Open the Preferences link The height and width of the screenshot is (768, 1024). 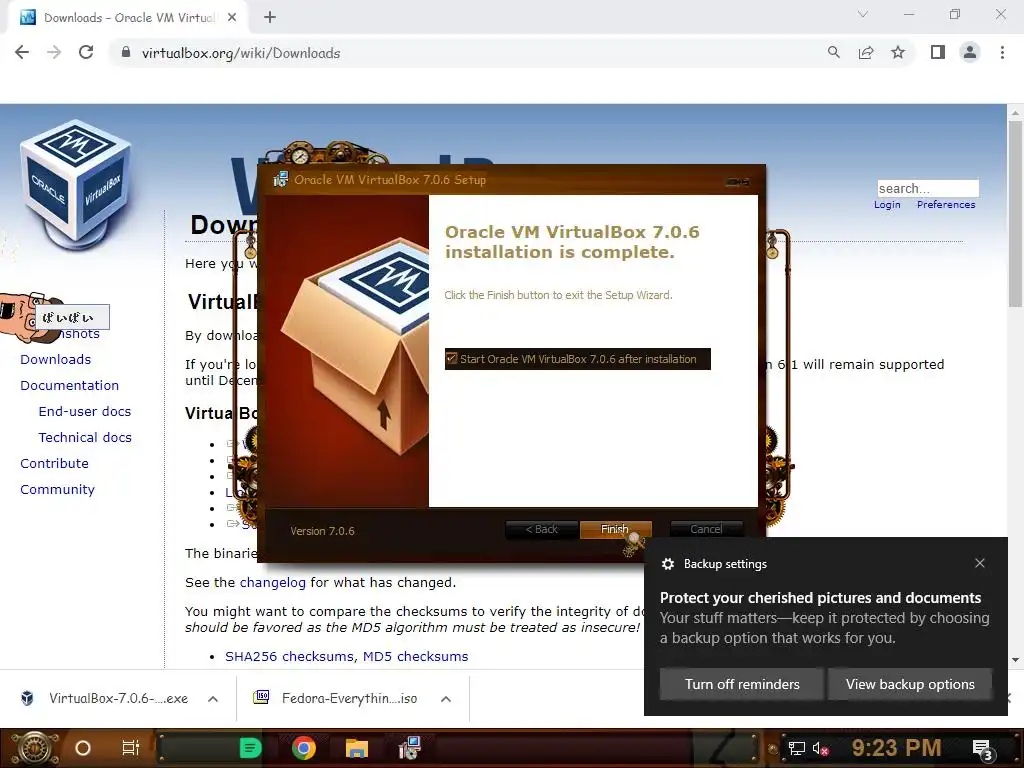(x=946, y=204)
